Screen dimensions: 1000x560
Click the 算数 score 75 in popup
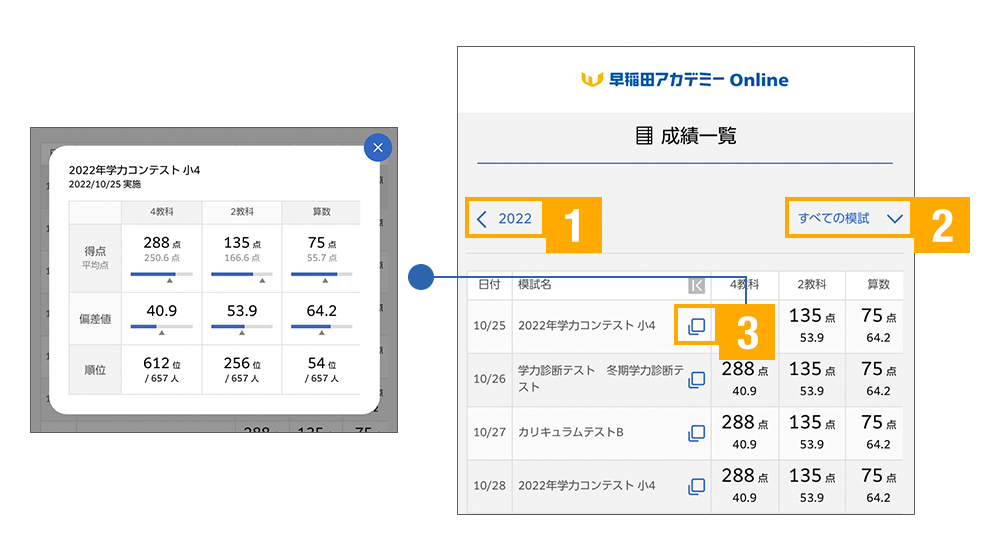[321, 243]
